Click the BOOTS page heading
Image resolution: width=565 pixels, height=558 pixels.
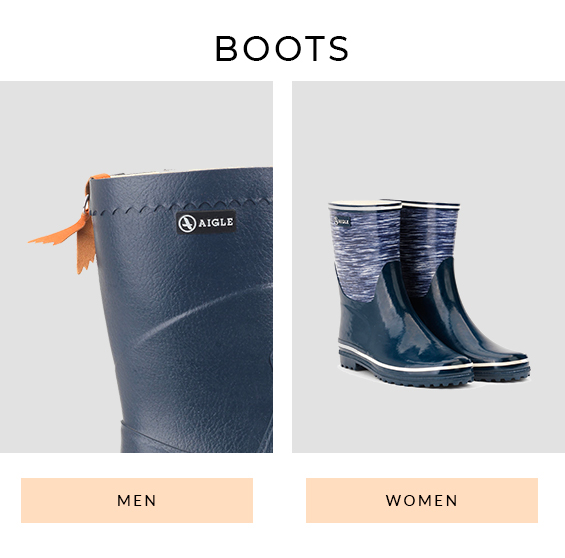pos(282,48)
